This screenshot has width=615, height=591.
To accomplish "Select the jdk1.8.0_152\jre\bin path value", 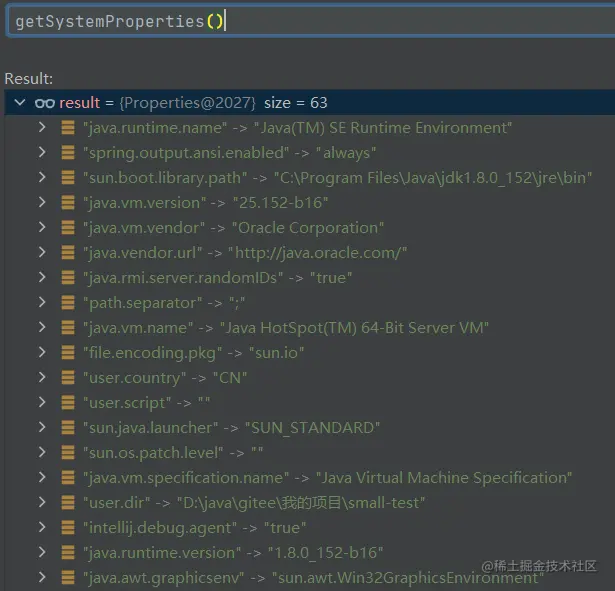I will point(433,178).
